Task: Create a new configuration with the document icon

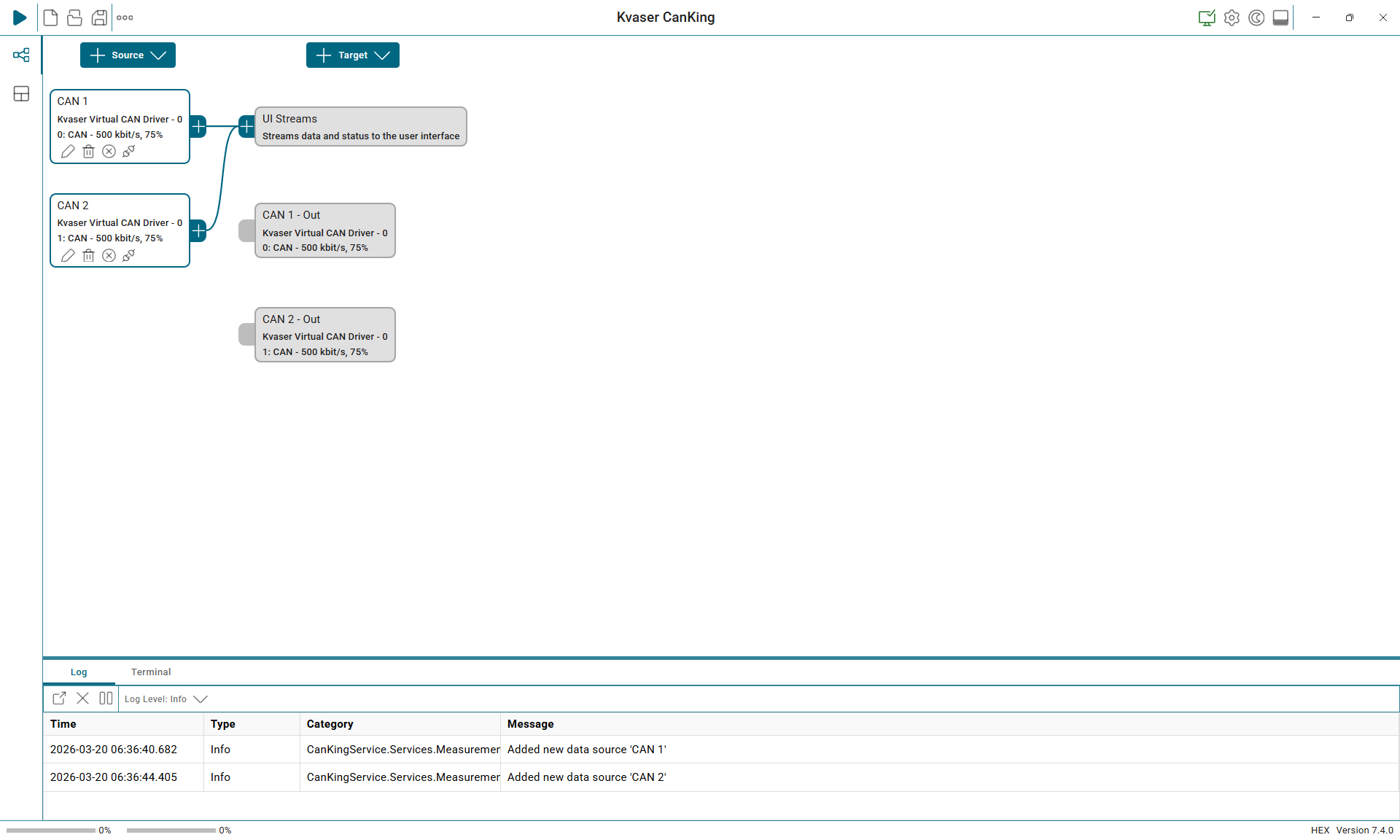Action: (x=50, y=17)
